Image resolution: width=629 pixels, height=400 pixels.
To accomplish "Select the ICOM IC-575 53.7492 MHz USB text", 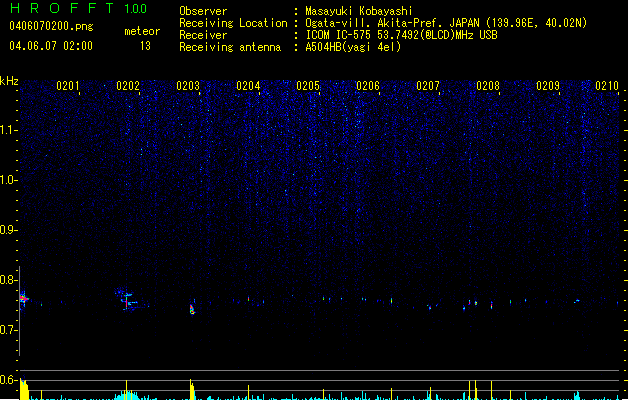I will click(402, 35).
